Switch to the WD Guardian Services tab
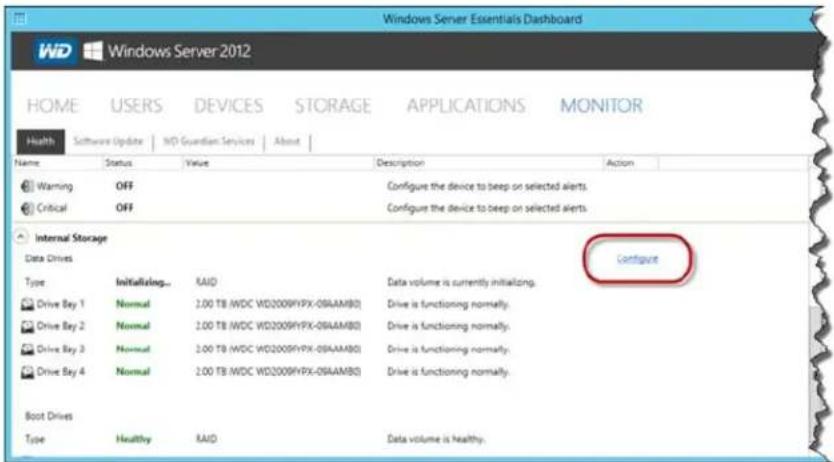 [x=208, y=141]
